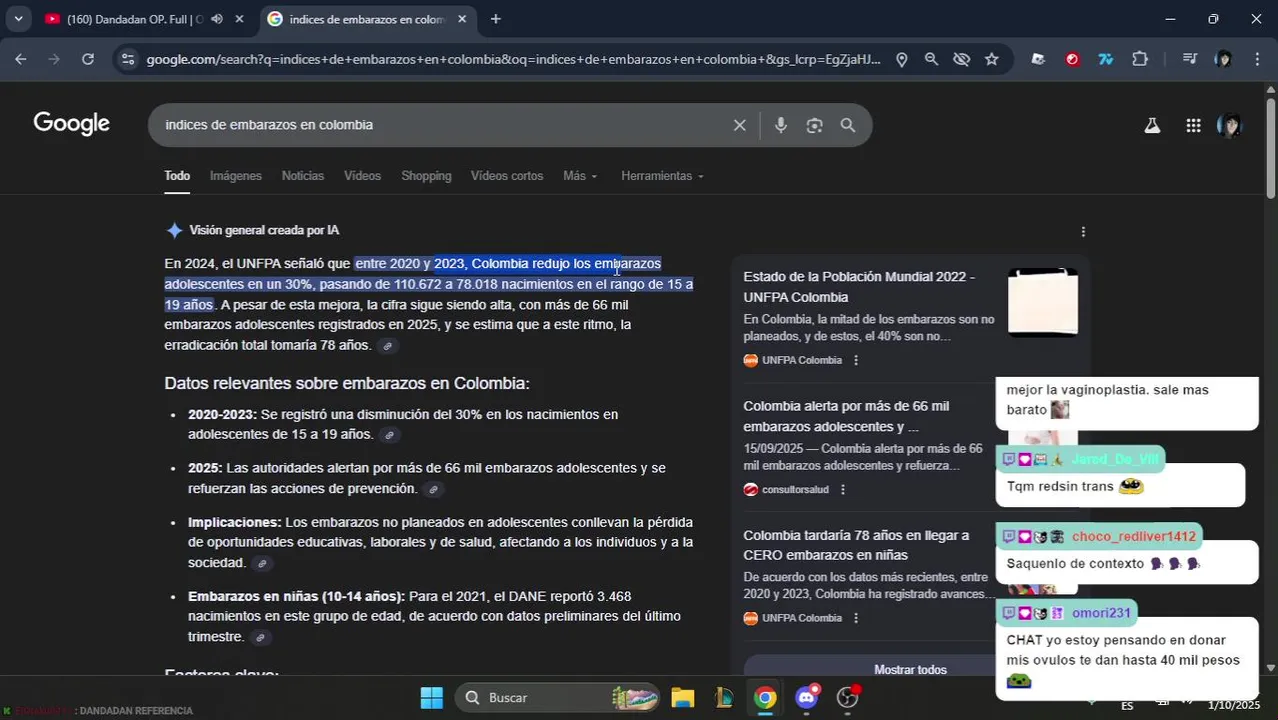Image resolution: width=1278 pixels, height=720 pixels.
Task: Open 'Colombia alerta por más de 66 mil' source
Action: click(846, 417)
